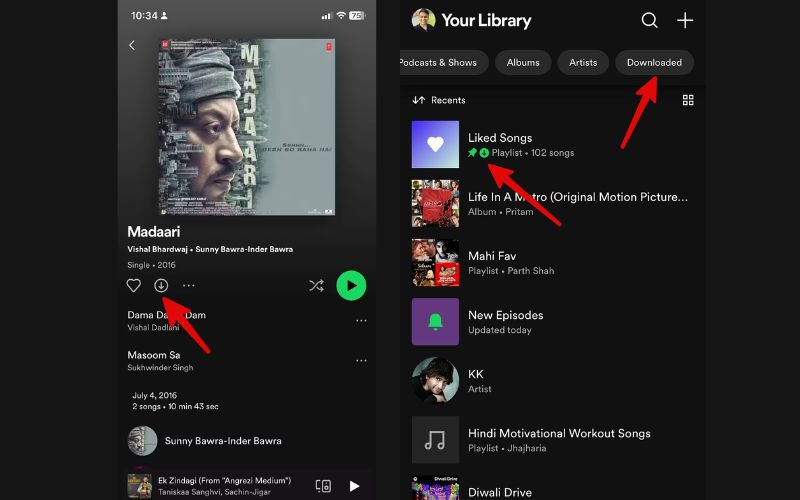The height and width of the screenshot is (500, 800).
Task: Open more options for Dama Dama Dam
Action: tap(361, 320)
